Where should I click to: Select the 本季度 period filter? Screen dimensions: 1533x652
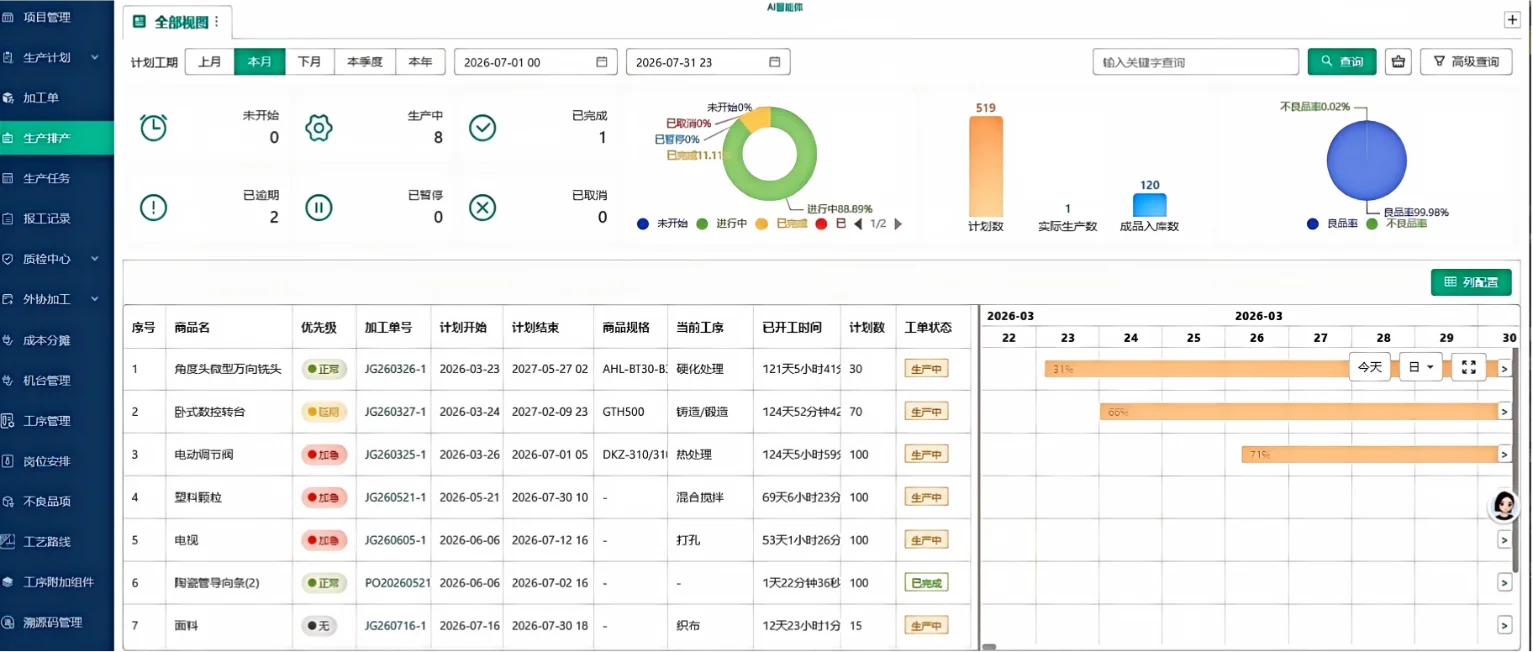365,62
